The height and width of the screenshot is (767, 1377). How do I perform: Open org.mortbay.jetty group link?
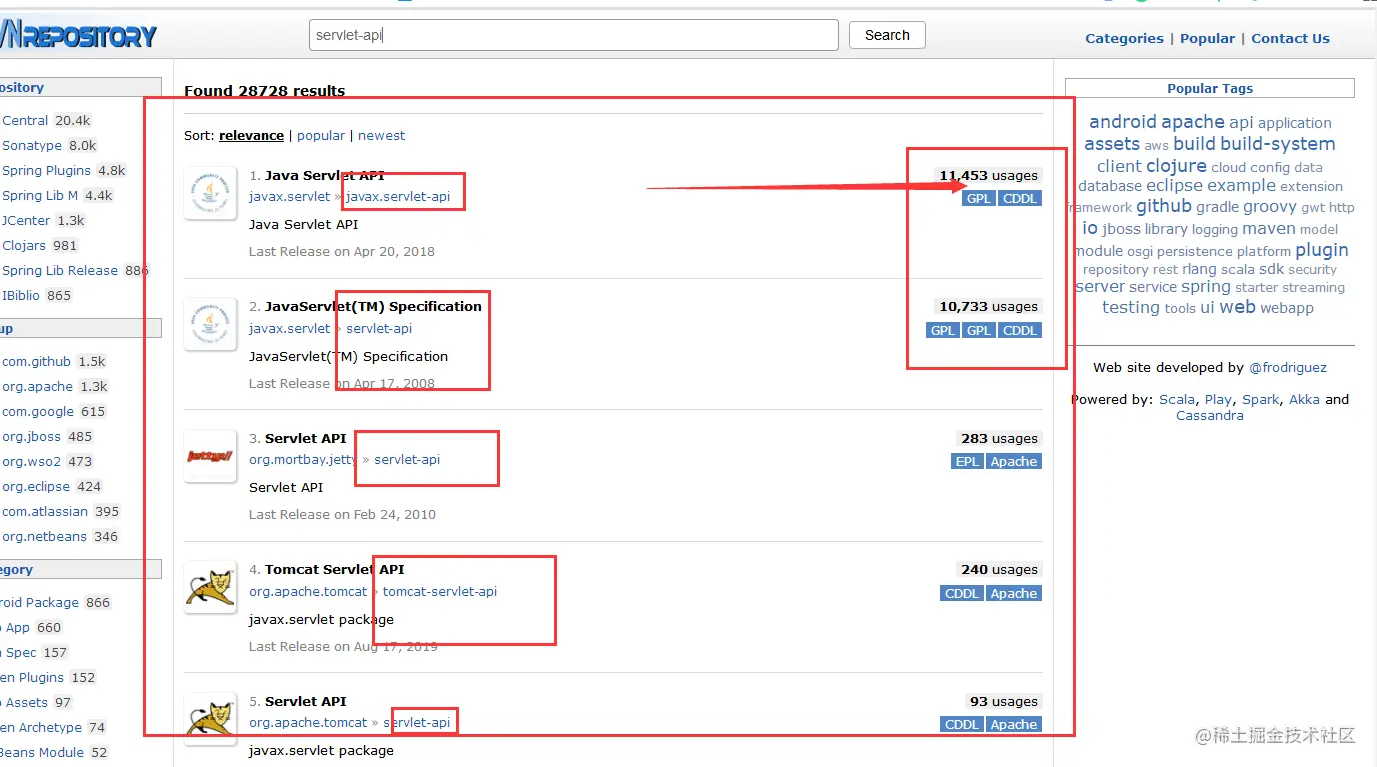(303, 459)
